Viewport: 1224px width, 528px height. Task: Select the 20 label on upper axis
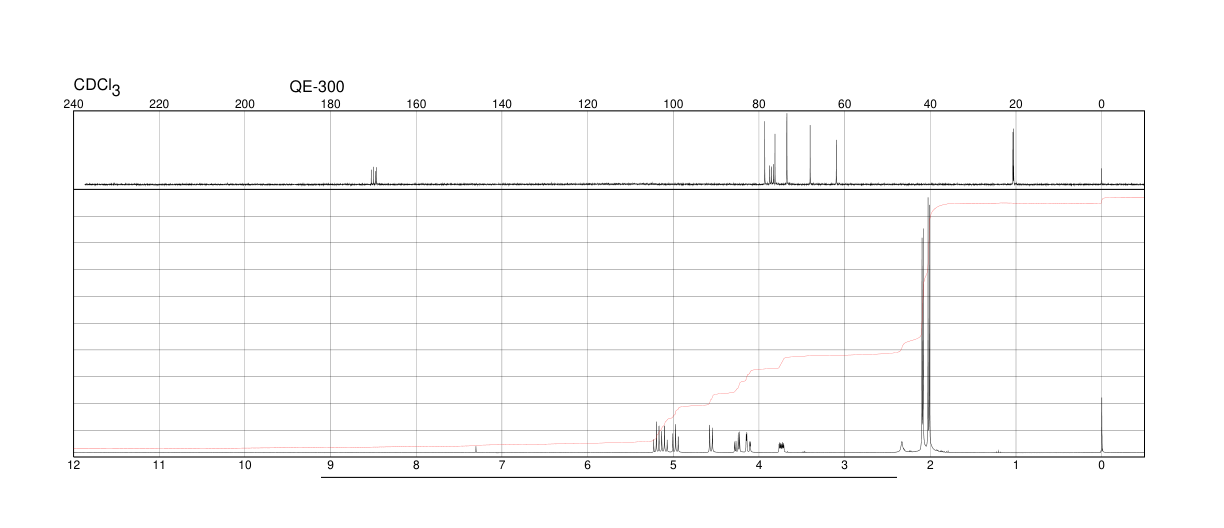tap(1016, 104)
